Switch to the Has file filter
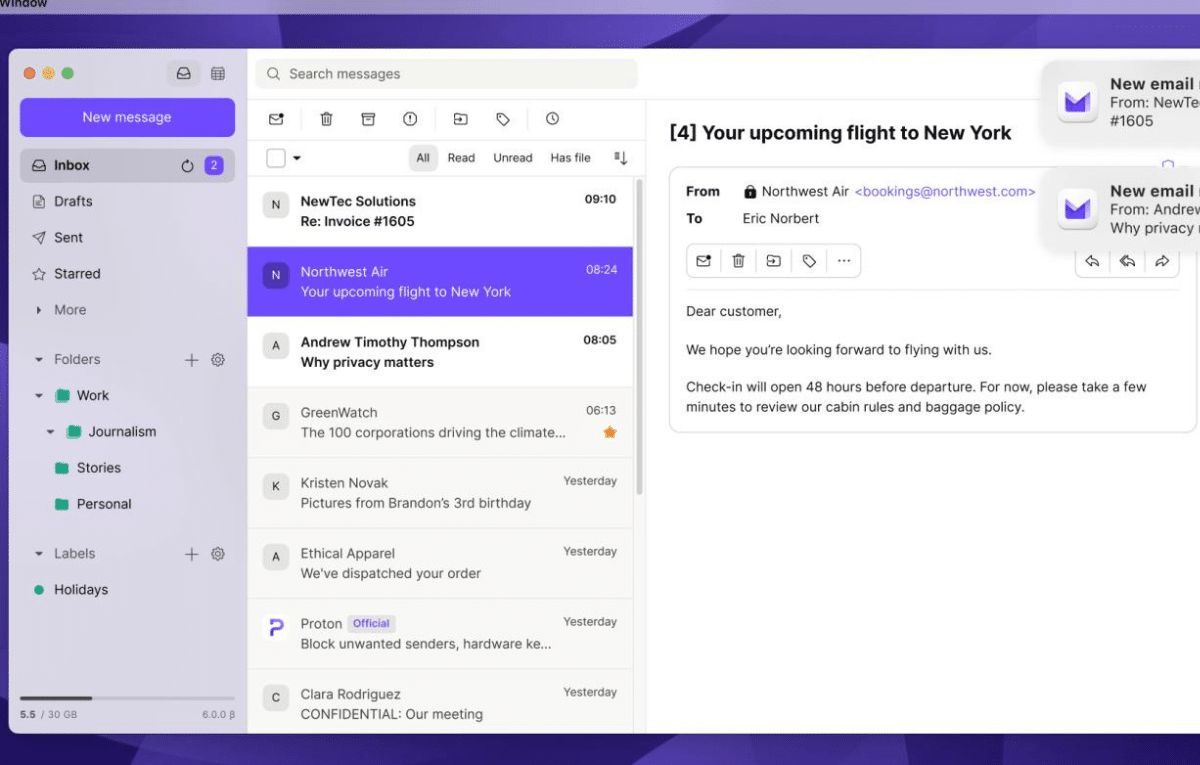 tap(570, 158)
